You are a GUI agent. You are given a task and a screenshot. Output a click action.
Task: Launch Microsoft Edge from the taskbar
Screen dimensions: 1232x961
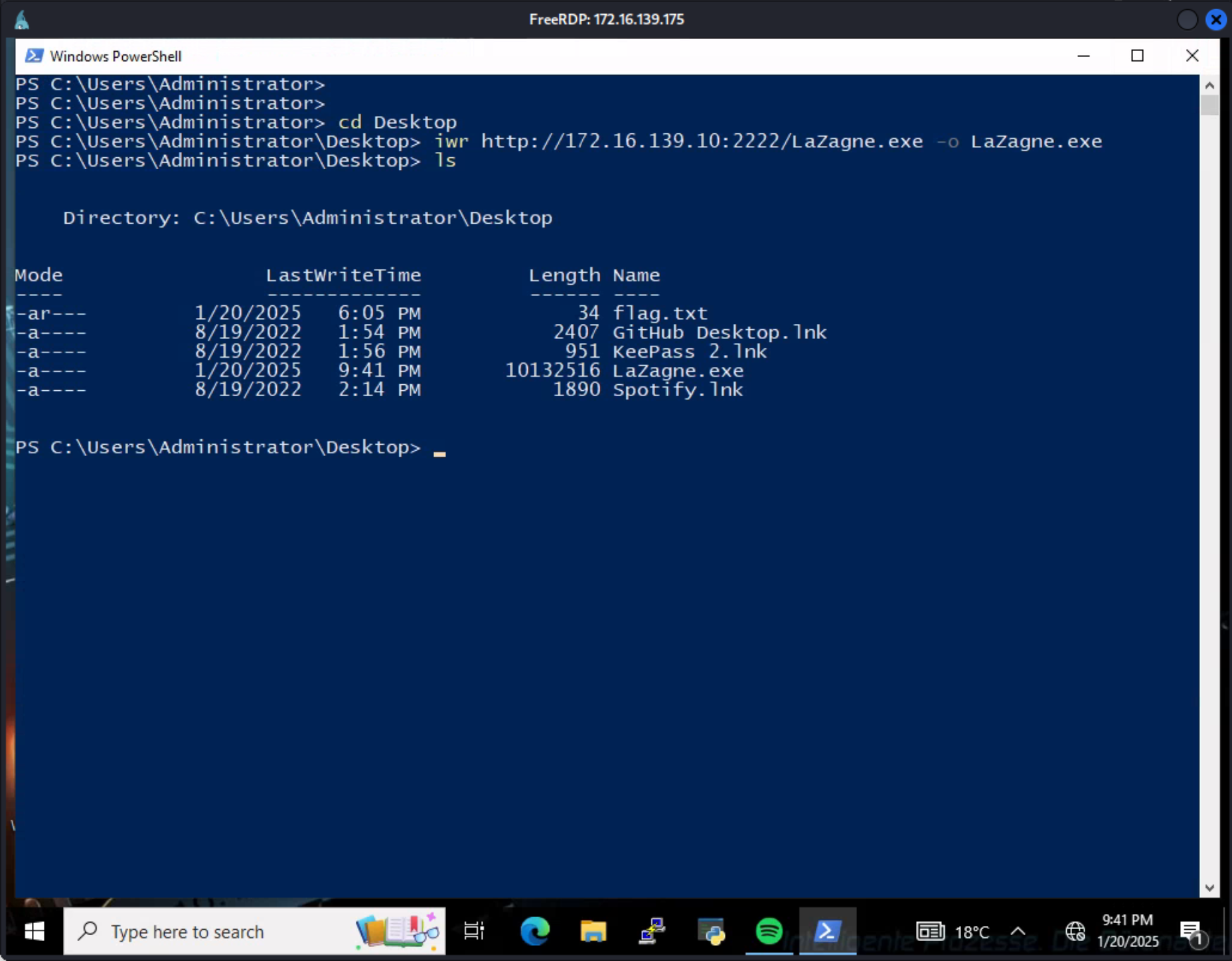[534, 932]
